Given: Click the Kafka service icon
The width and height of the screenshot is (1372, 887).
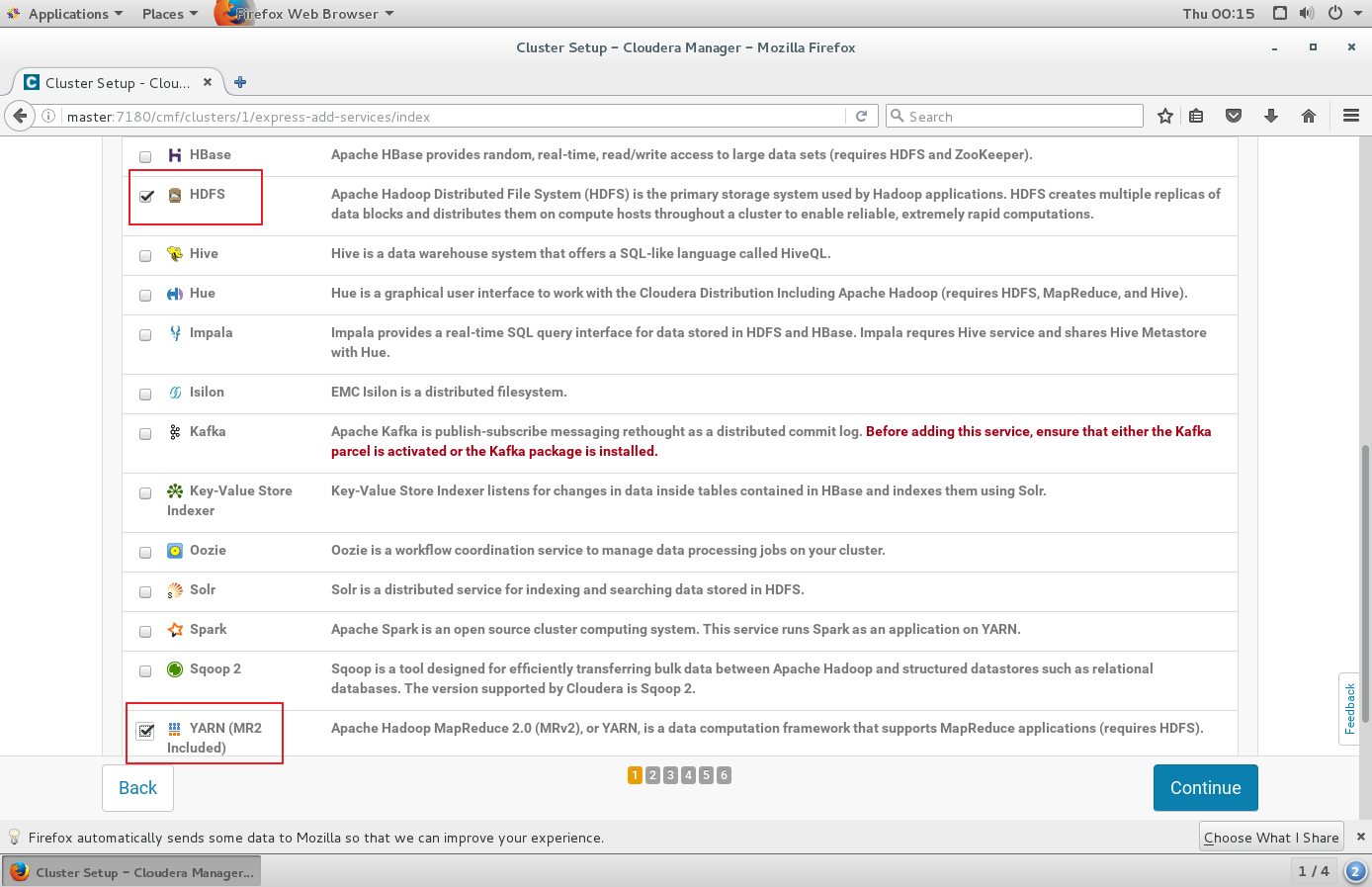Looking at the screenshot, I should (x=175, y=432).
